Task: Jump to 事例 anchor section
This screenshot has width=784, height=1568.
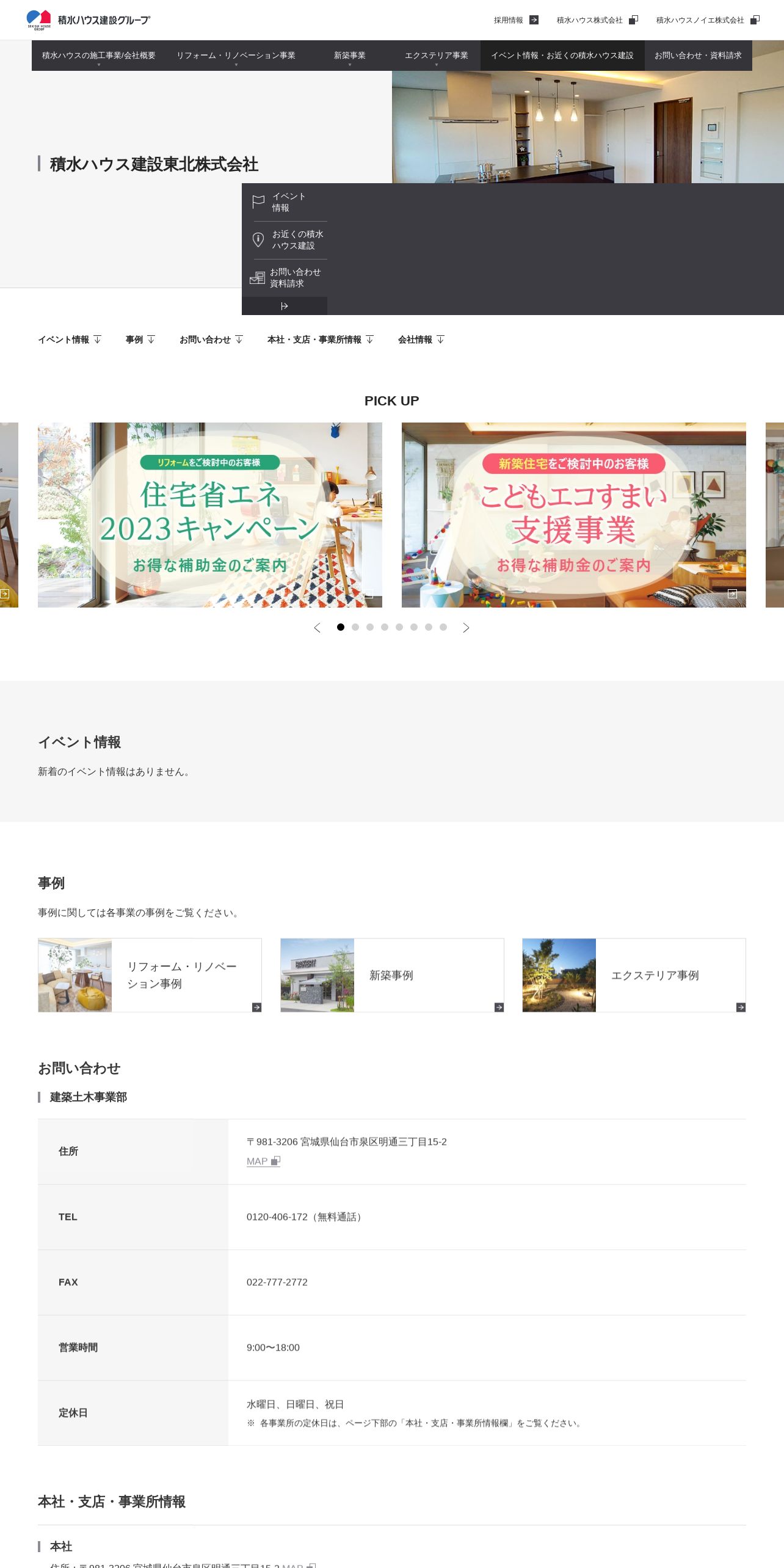Action: pyautogui.click(x=140, y=339)
